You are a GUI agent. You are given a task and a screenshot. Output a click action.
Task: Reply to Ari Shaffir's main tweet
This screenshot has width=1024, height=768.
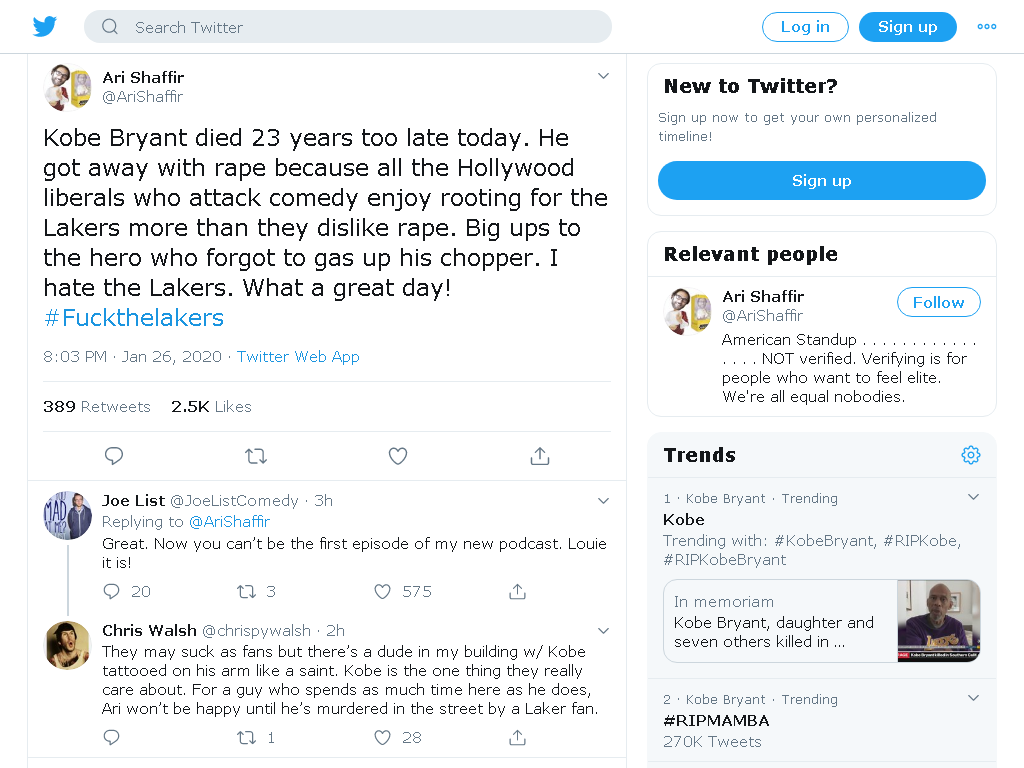(x=114, y=455)
